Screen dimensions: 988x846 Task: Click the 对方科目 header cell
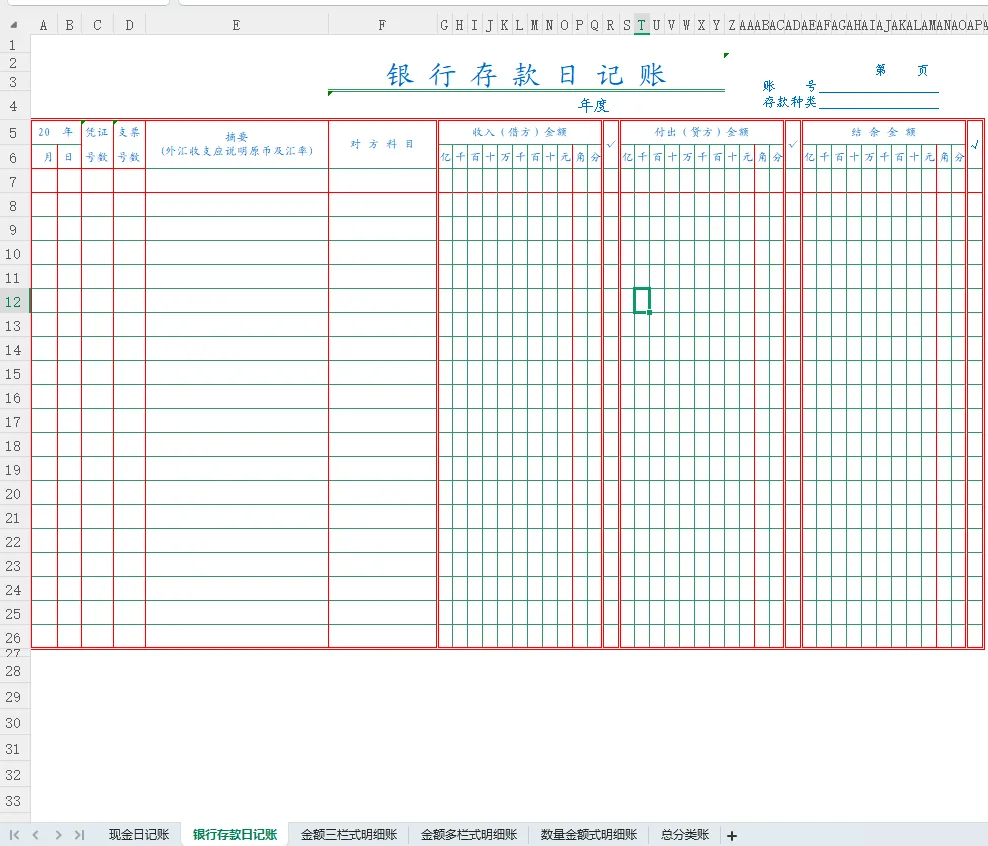coord(382,144)
